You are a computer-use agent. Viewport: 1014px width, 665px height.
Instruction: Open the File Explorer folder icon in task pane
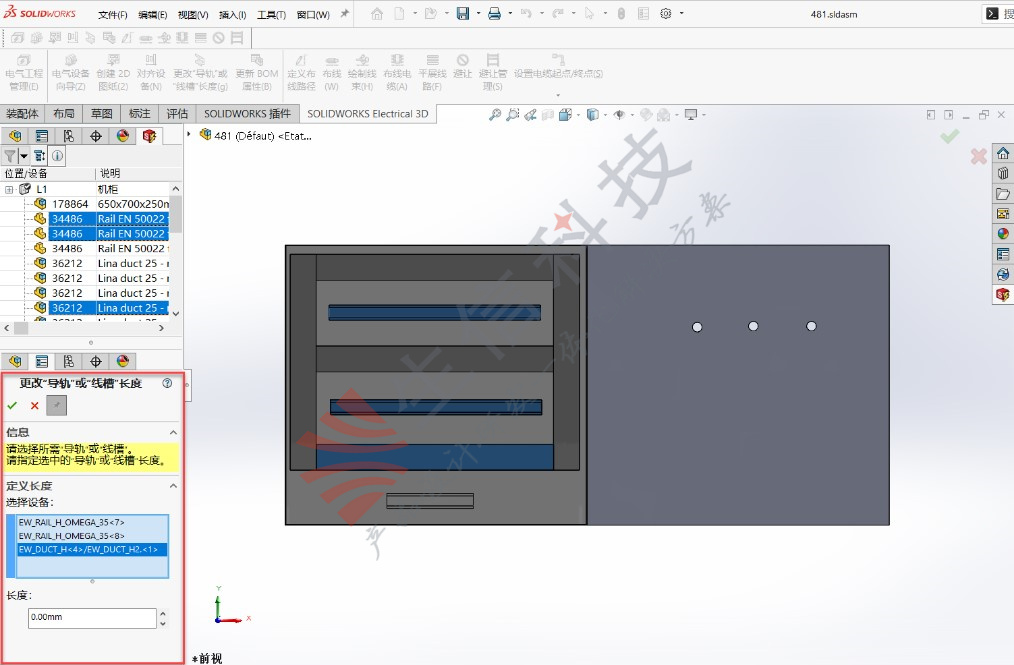click(1003, 193)
